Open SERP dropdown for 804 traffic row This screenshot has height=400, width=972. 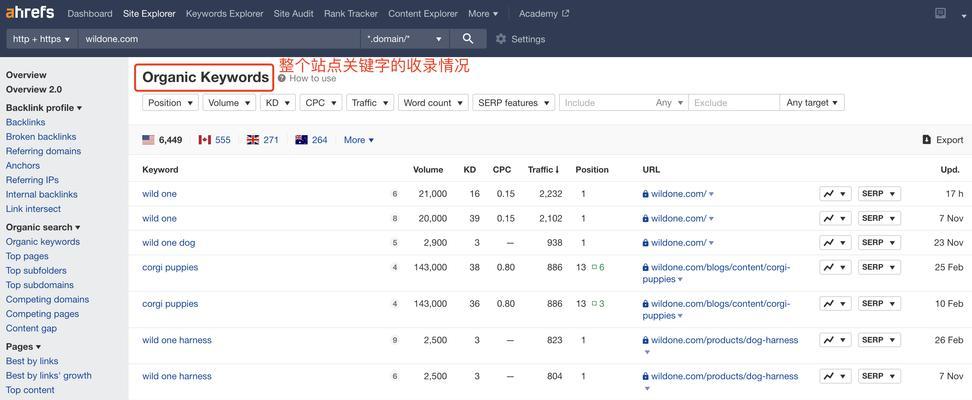pos(879,376)
